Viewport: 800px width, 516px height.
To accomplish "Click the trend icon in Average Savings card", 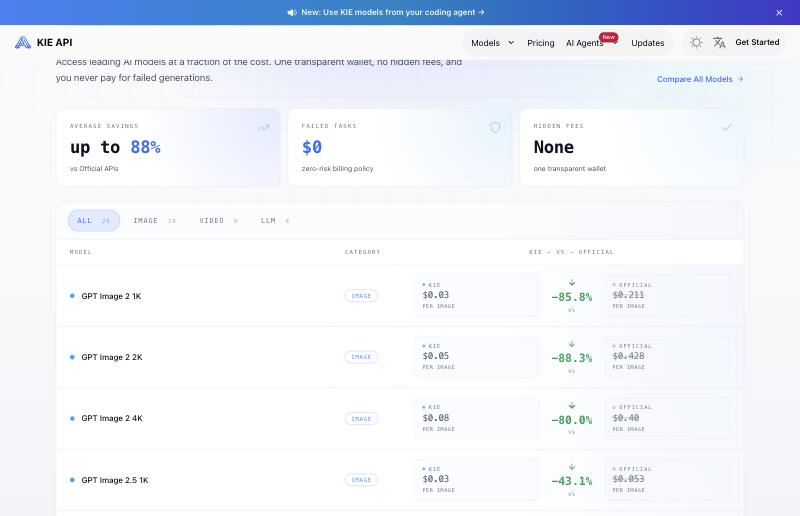I will (x=263, y=127).
